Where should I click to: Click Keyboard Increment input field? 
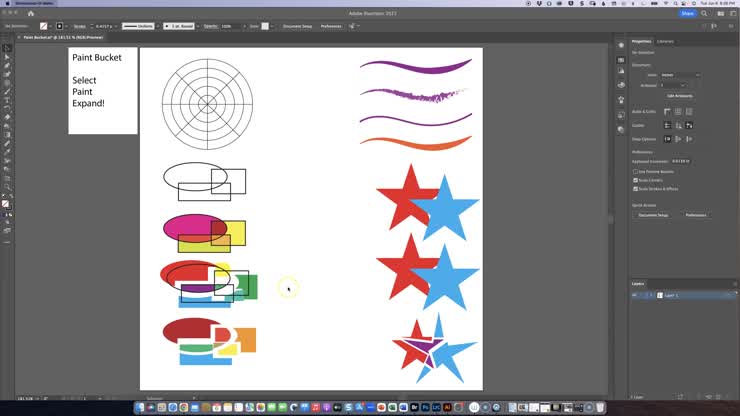pyautogui.click(x=681, y=161)
